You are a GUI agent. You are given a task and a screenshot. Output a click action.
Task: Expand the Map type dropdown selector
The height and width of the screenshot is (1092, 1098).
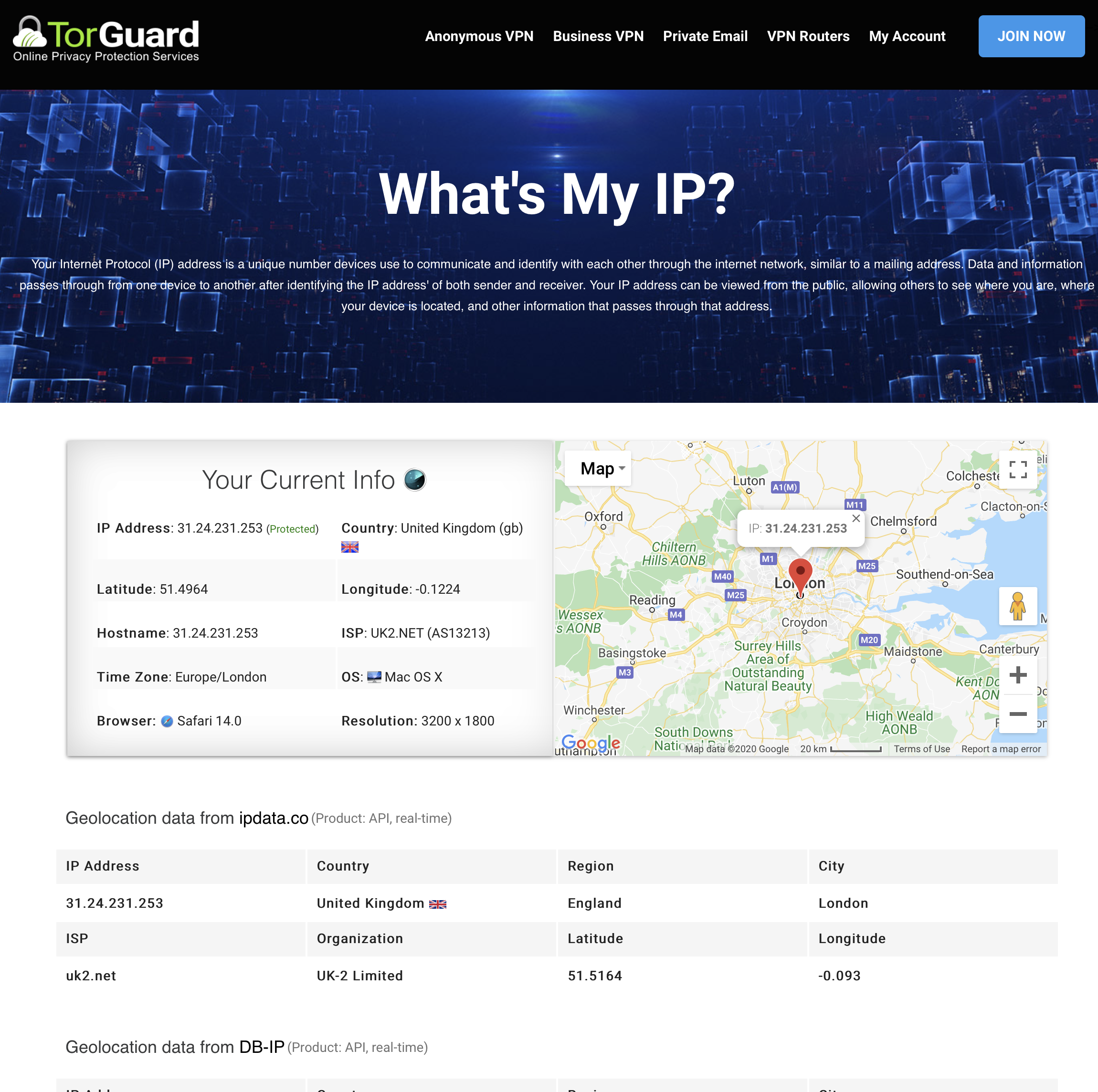click(601, 468)
